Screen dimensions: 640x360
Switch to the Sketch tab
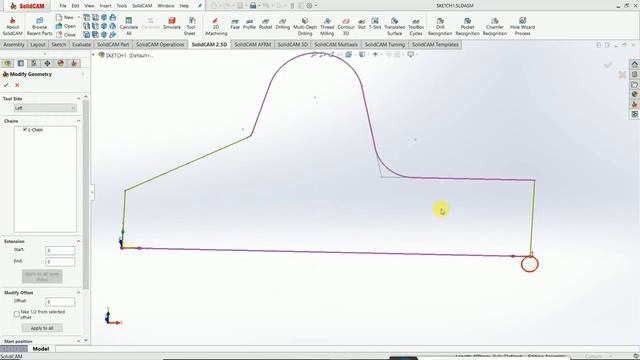tap(59, 44)
